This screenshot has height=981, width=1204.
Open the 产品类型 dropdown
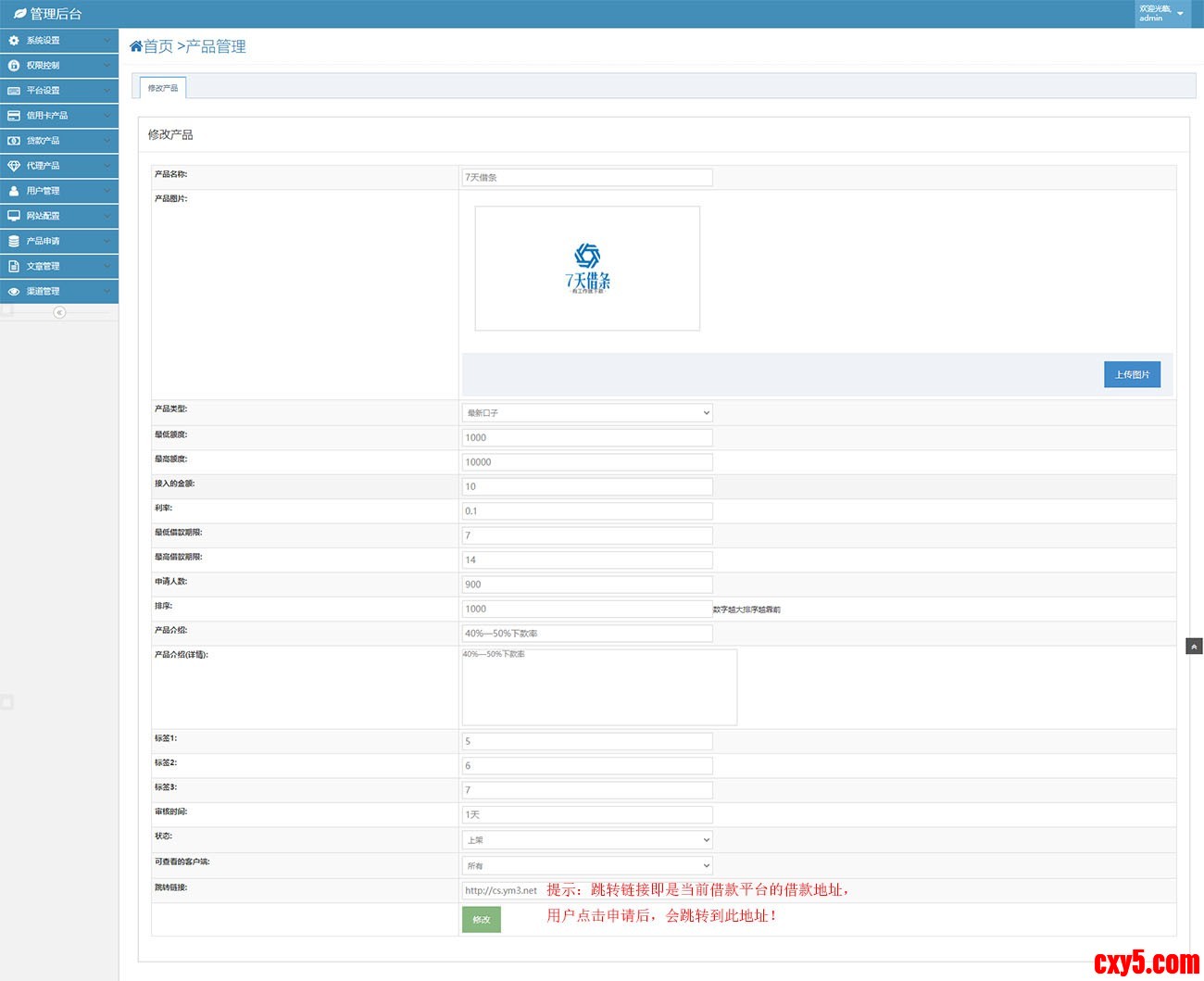(x=587, y=413)
